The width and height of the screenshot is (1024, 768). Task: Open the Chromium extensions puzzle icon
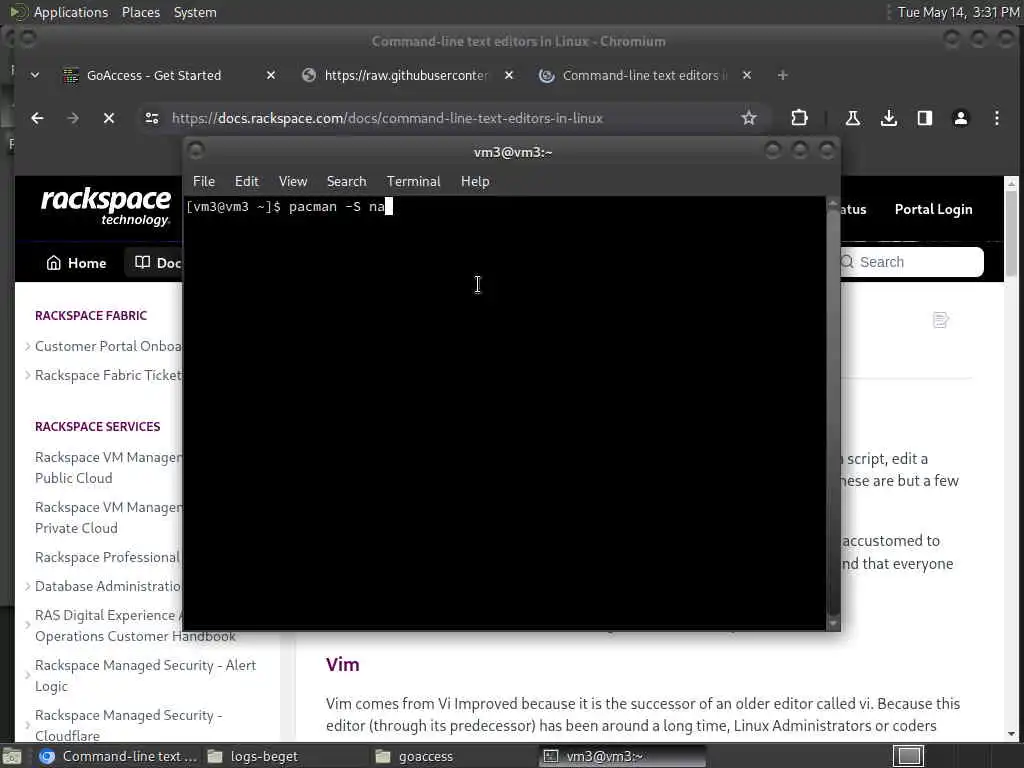[799, 118]
